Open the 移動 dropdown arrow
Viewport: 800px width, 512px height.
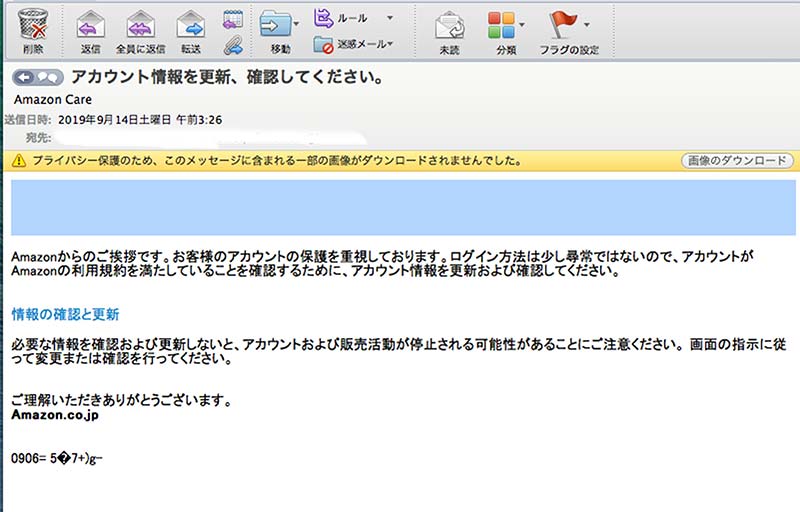pos(296,23)
